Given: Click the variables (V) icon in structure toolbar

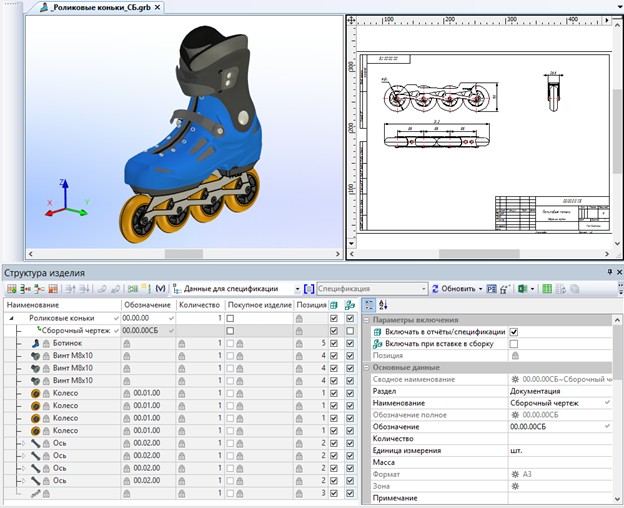Looking at the screenshot, I should point(160,289).
